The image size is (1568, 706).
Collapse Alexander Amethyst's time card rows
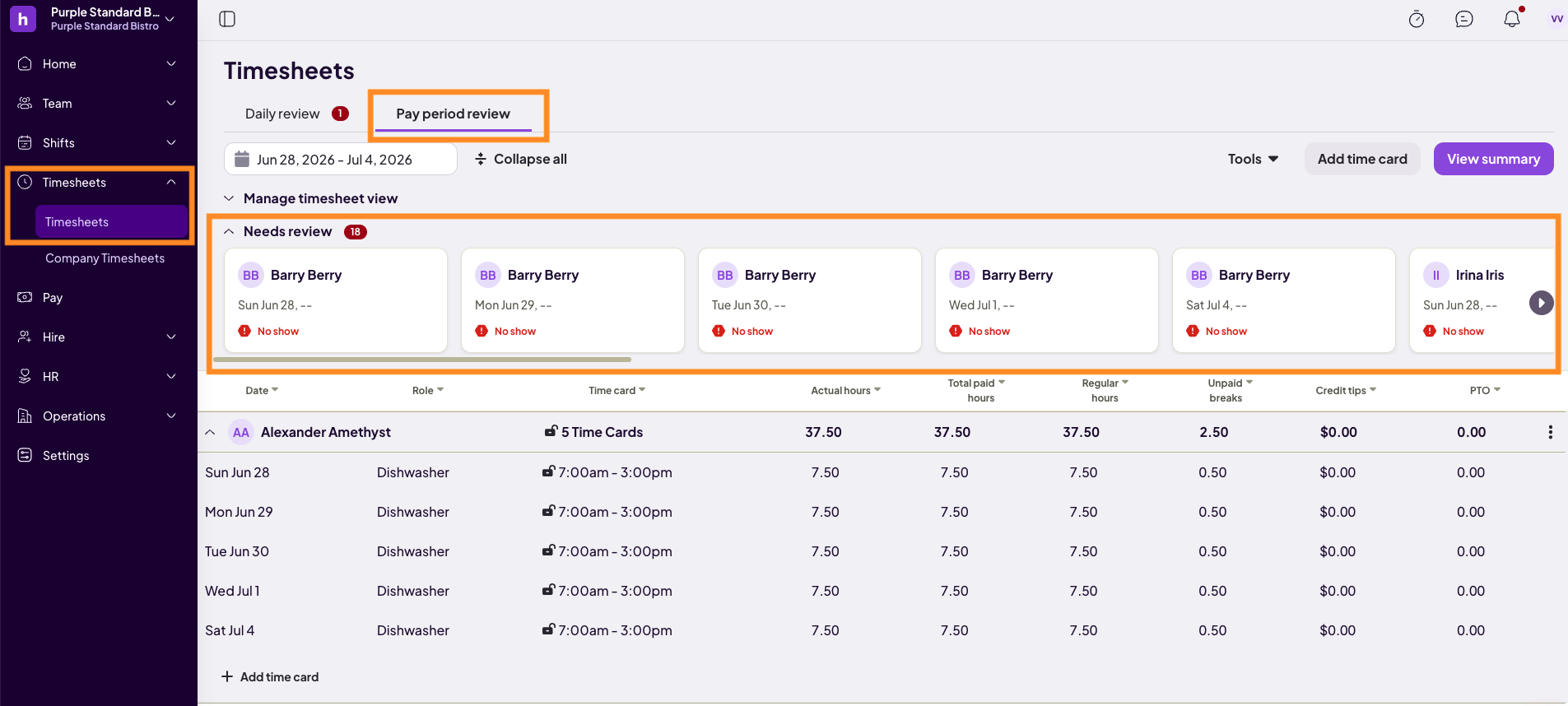(x=210, y=432)
